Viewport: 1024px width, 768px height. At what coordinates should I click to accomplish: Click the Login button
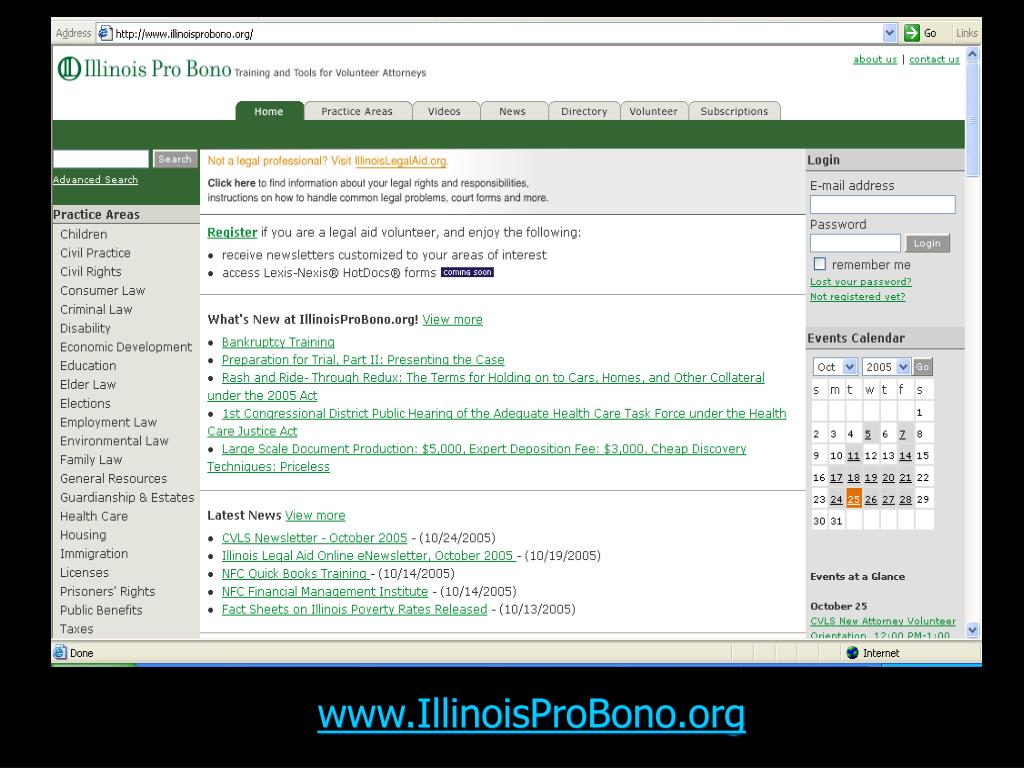(927, 243)
